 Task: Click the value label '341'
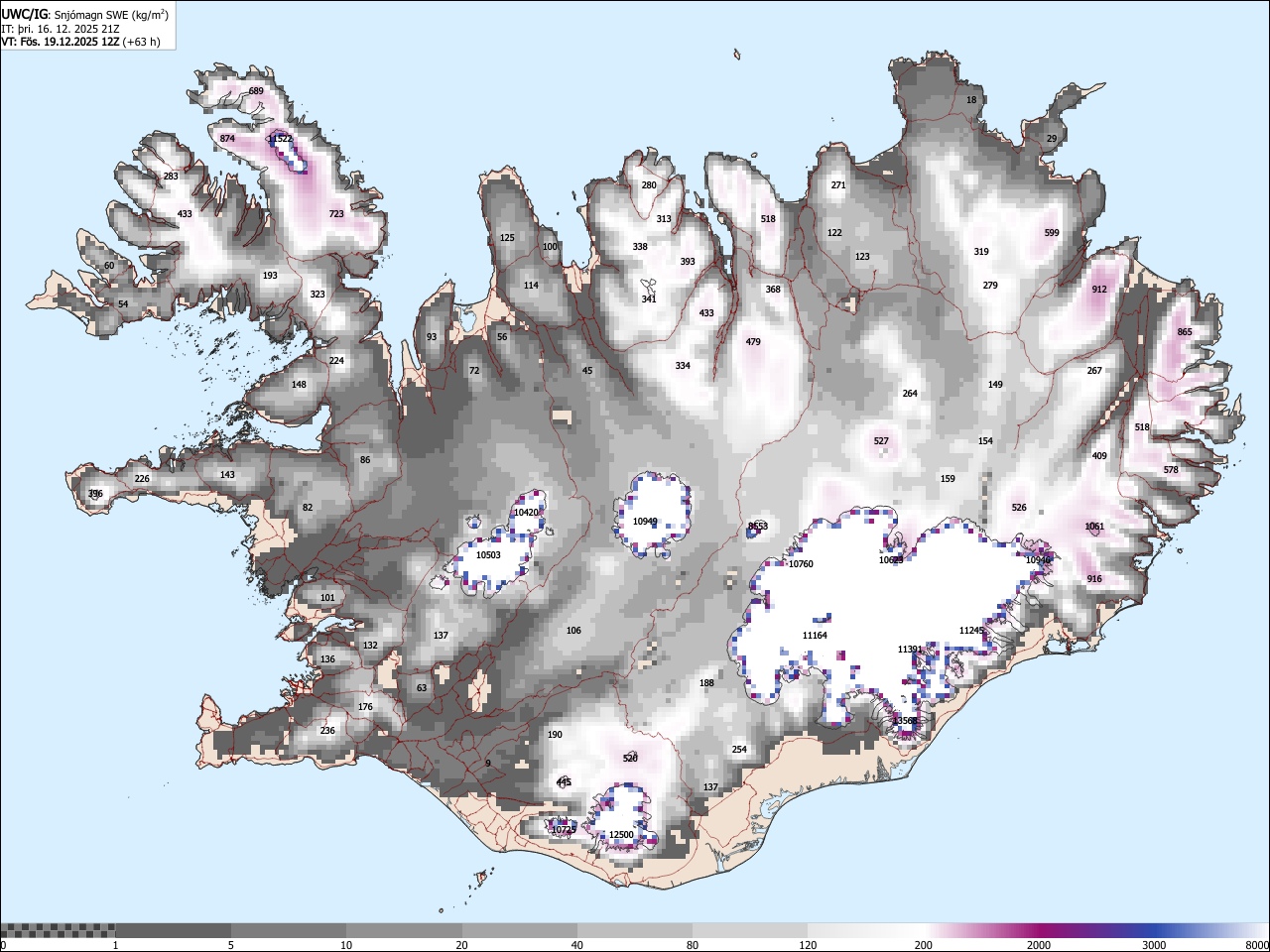tap(649, 299)
